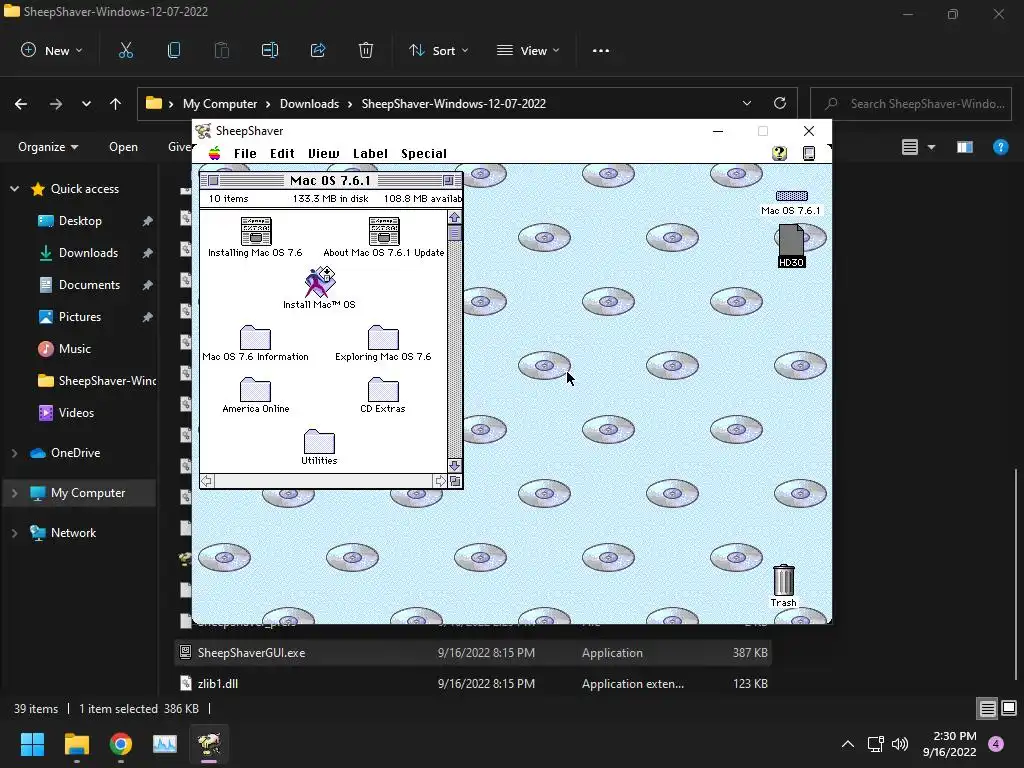Go back in Explorer navigation
This screenshot has height=768, width=1024.
click(x=21, y=104)
